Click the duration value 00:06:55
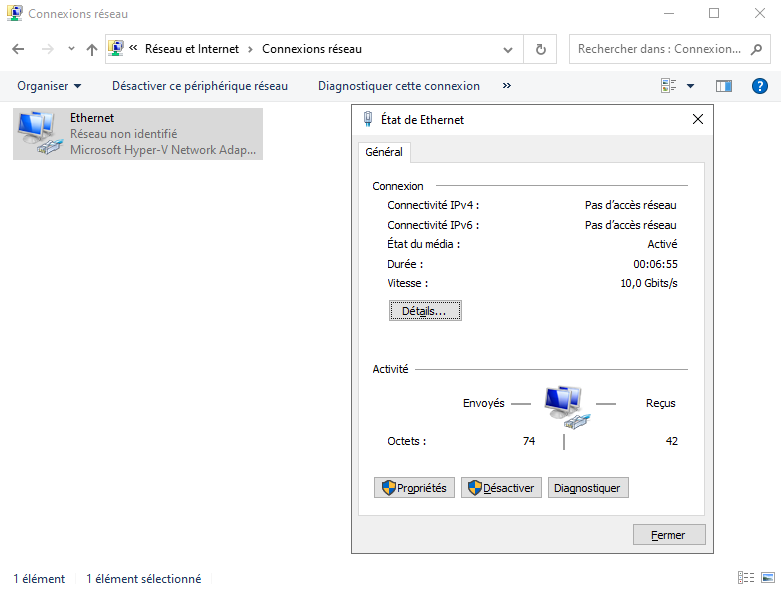781x589 pixels. point(655,264)
